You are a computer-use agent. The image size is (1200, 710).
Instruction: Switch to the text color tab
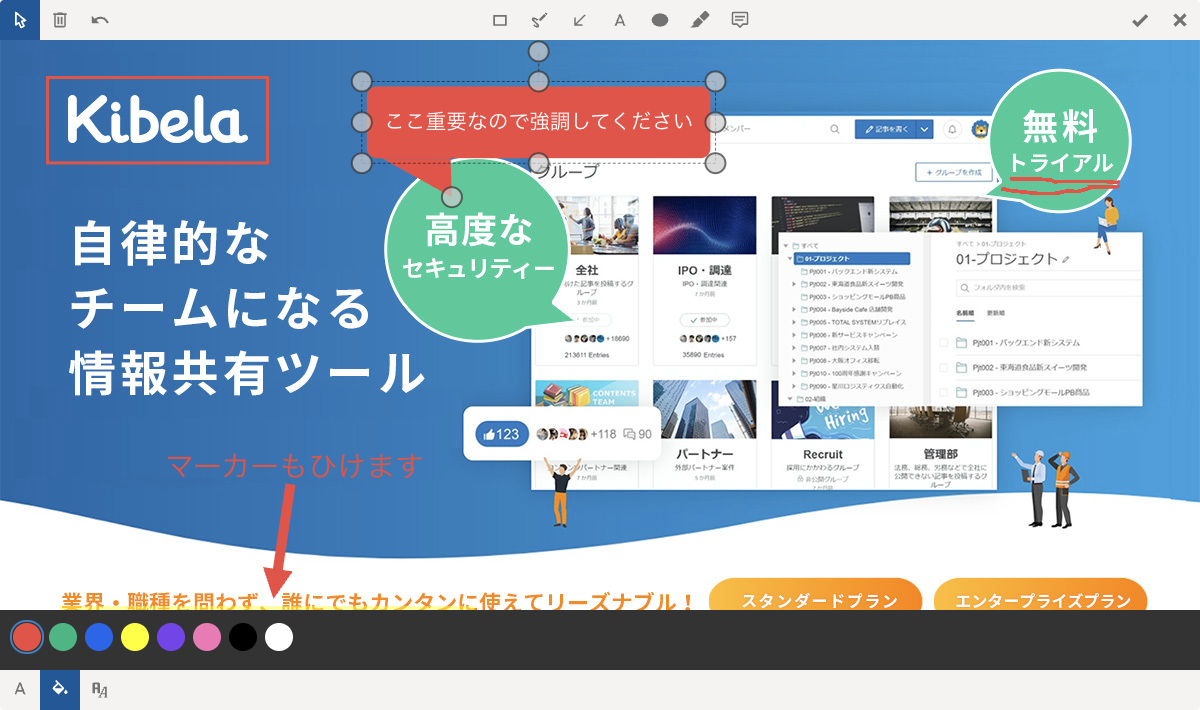click(20, 689)
